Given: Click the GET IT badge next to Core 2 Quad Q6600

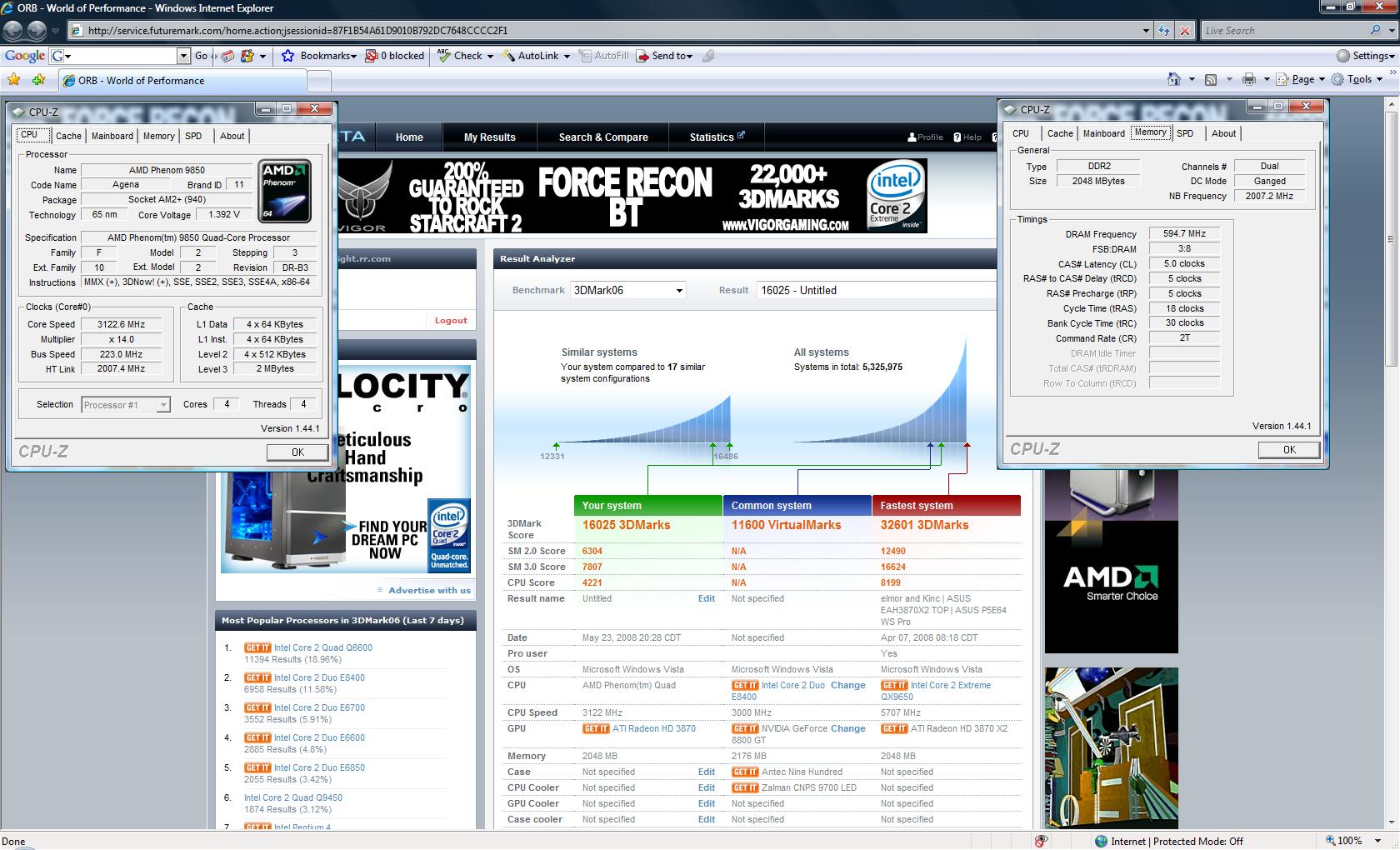Looking at the screenshot, I should (257, 647).
